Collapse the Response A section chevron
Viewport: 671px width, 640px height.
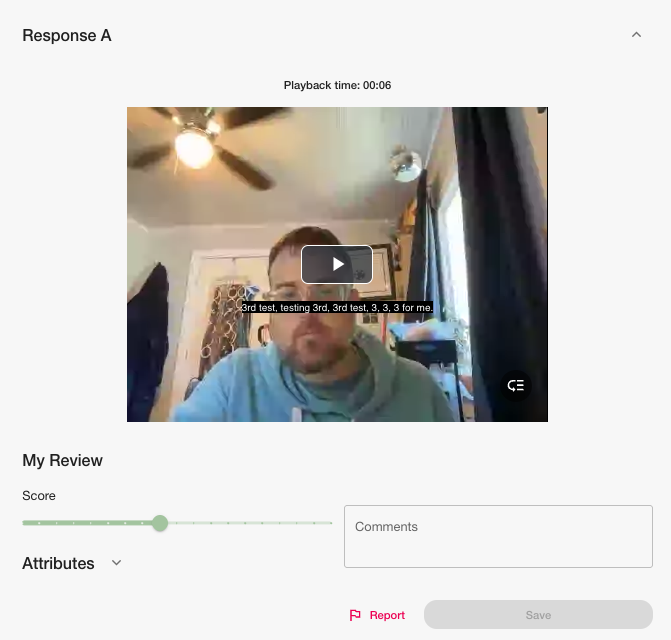[x=636, y=35]
